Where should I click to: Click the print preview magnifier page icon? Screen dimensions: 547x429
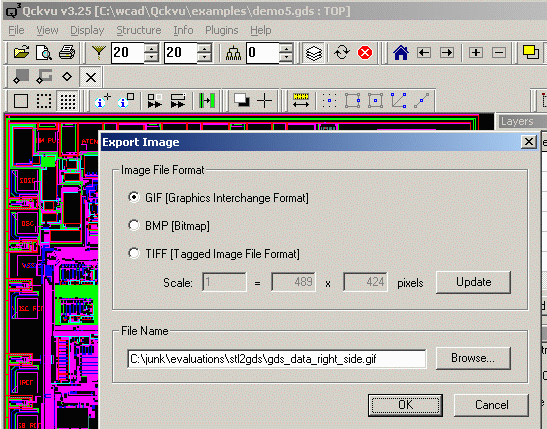point(44,53)
